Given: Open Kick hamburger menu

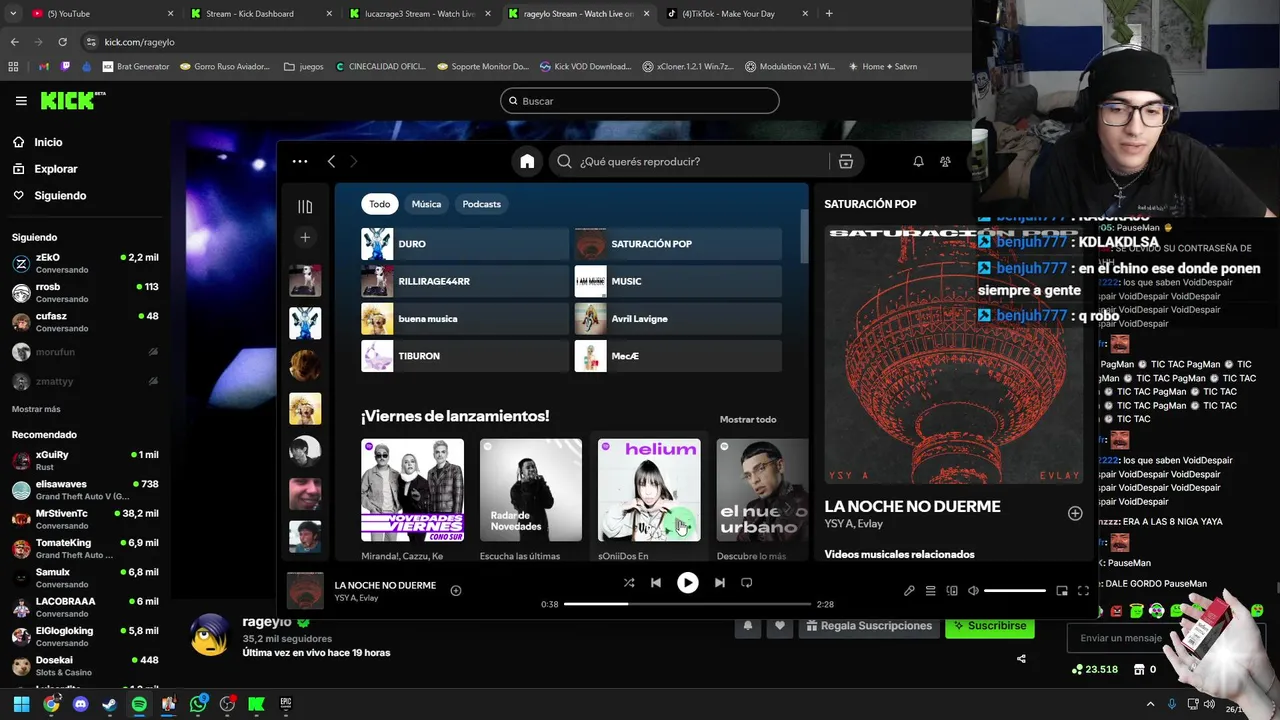Looking at the screenshot, I should coord(21,101).
